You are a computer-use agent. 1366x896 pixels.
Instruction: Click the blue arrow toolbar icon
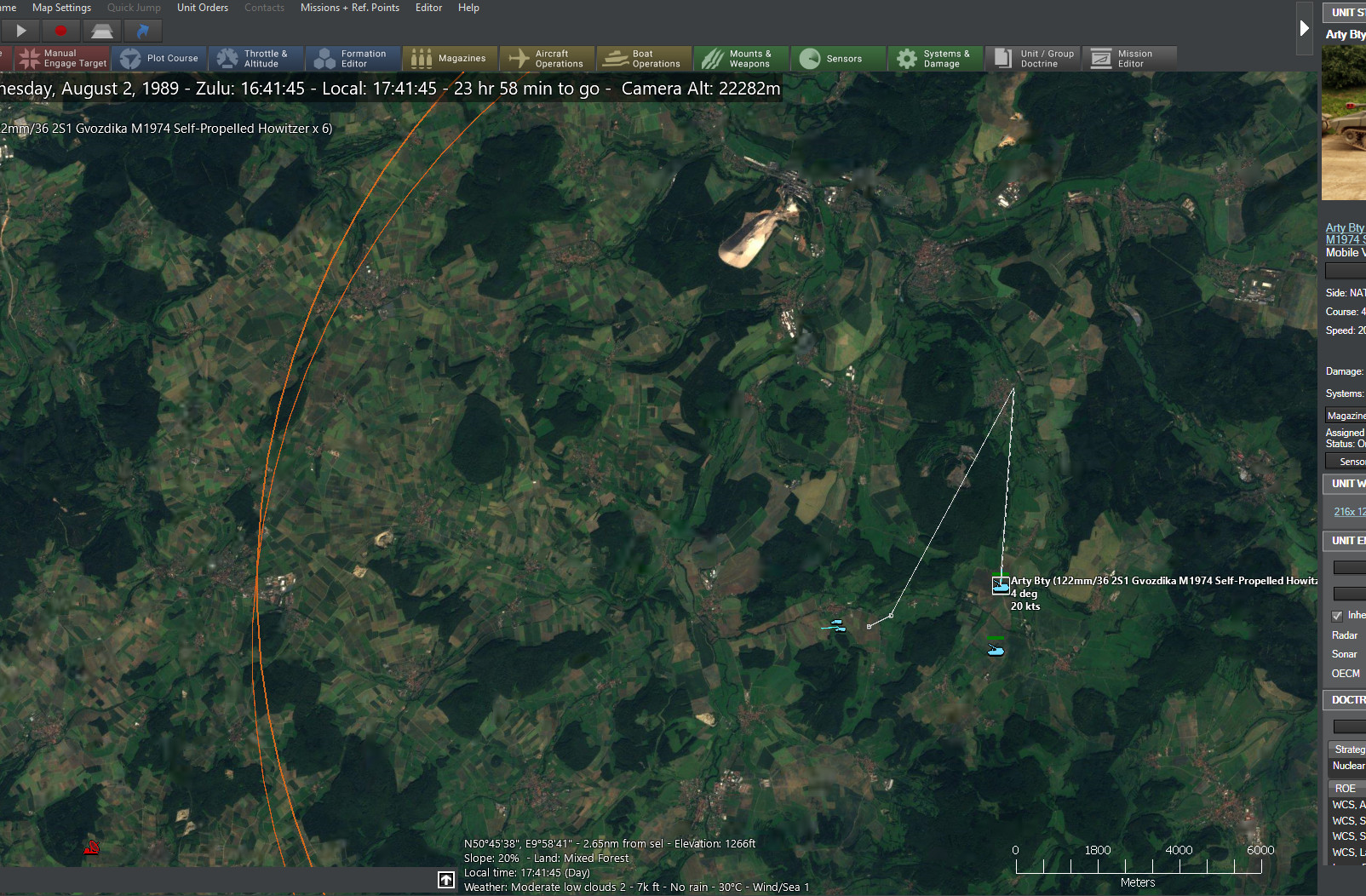[143, 31]
